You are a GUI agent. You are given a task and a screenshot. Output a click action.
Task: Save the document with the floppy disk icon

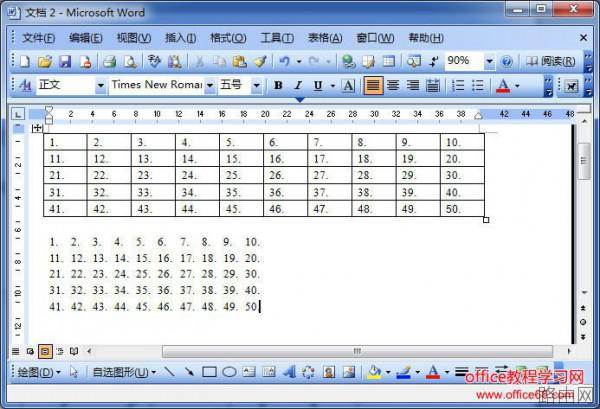click(x=65, y=62)
